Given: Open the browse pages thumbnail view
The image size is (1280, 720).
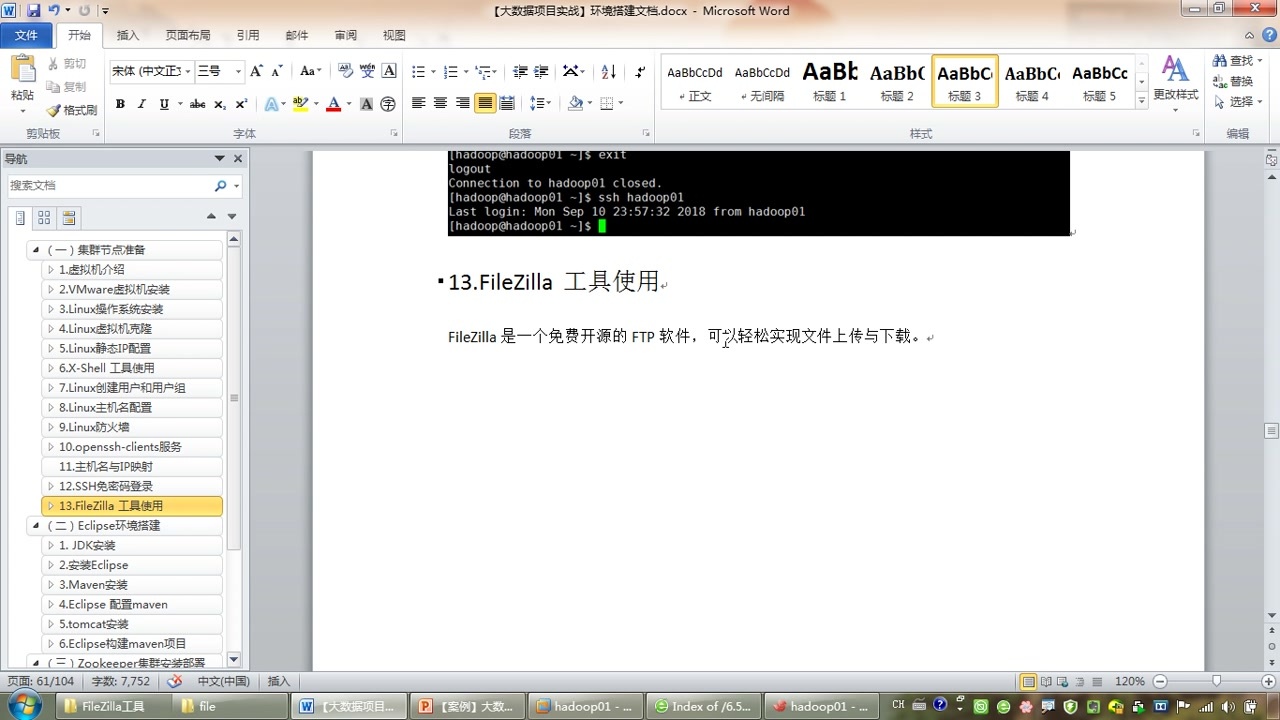Looking at the screenshot, I should [x=44, y=217].
